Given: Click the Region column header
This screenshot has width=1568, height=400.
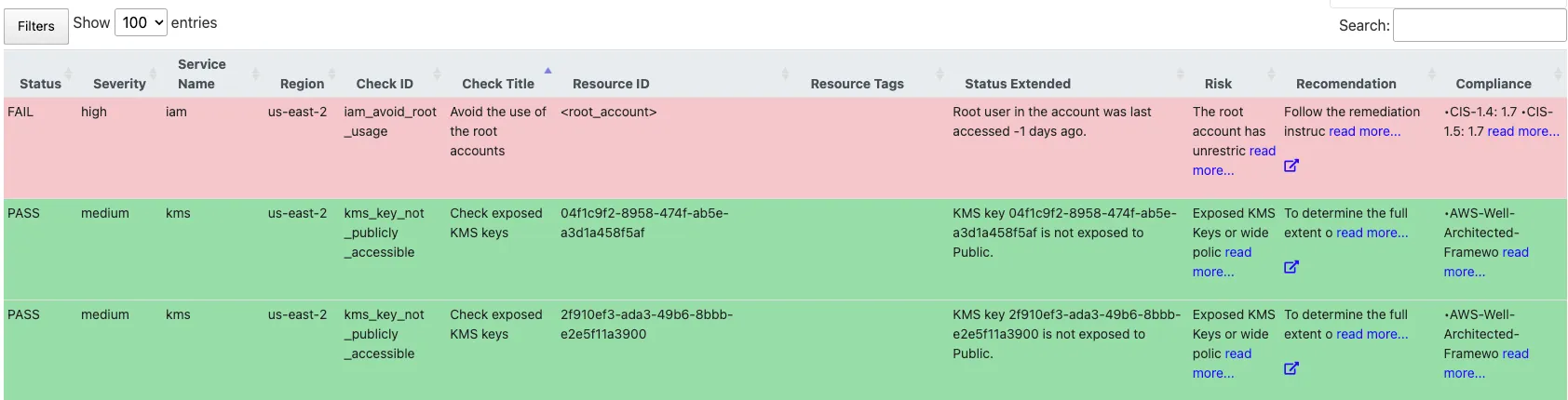Looking at the screenshot, I should point(302,84).
